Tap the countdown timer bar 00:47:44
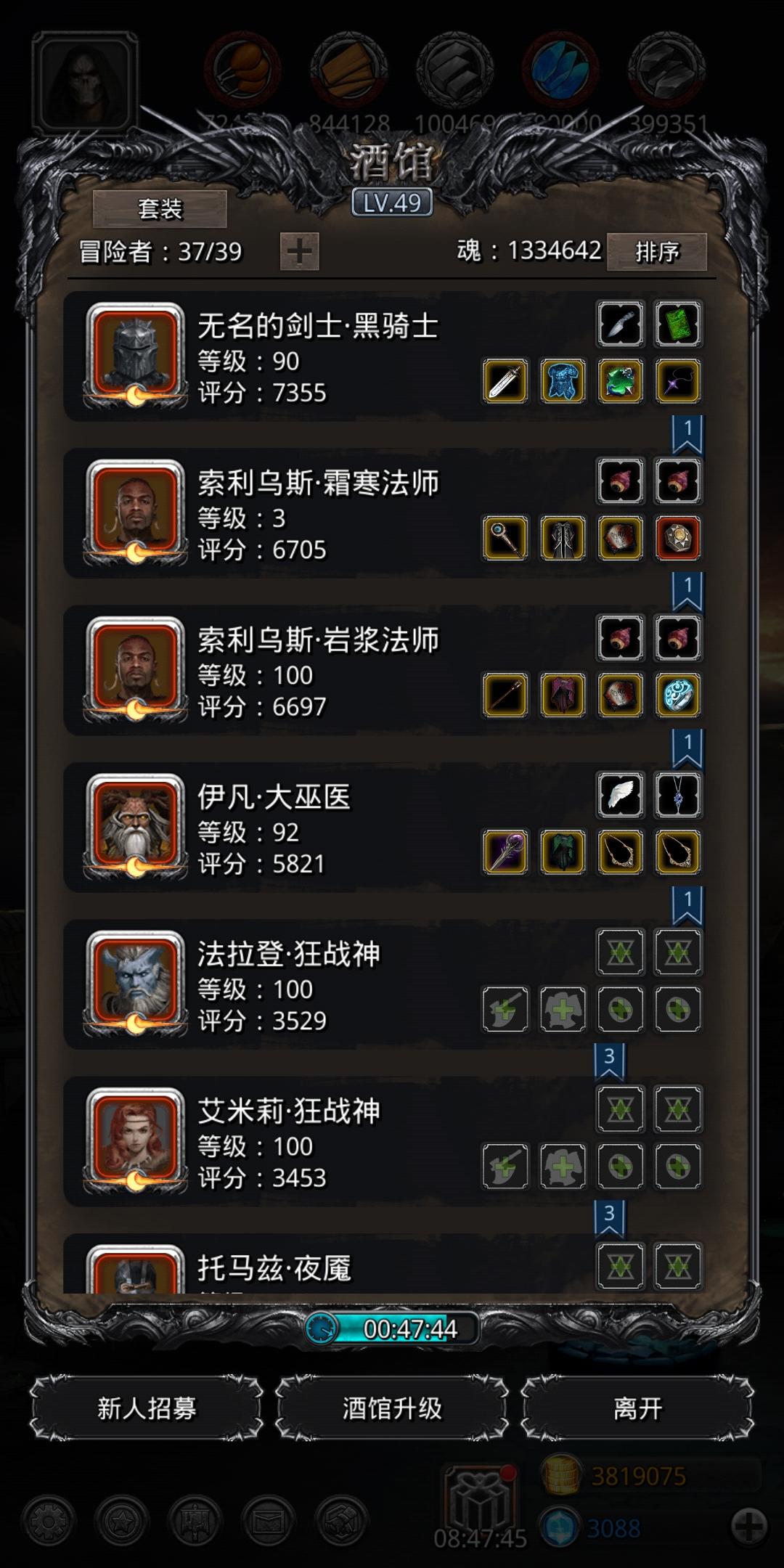Image resolution: width=784 pixels, height=1568 pixels. (x=393, y=1328)
